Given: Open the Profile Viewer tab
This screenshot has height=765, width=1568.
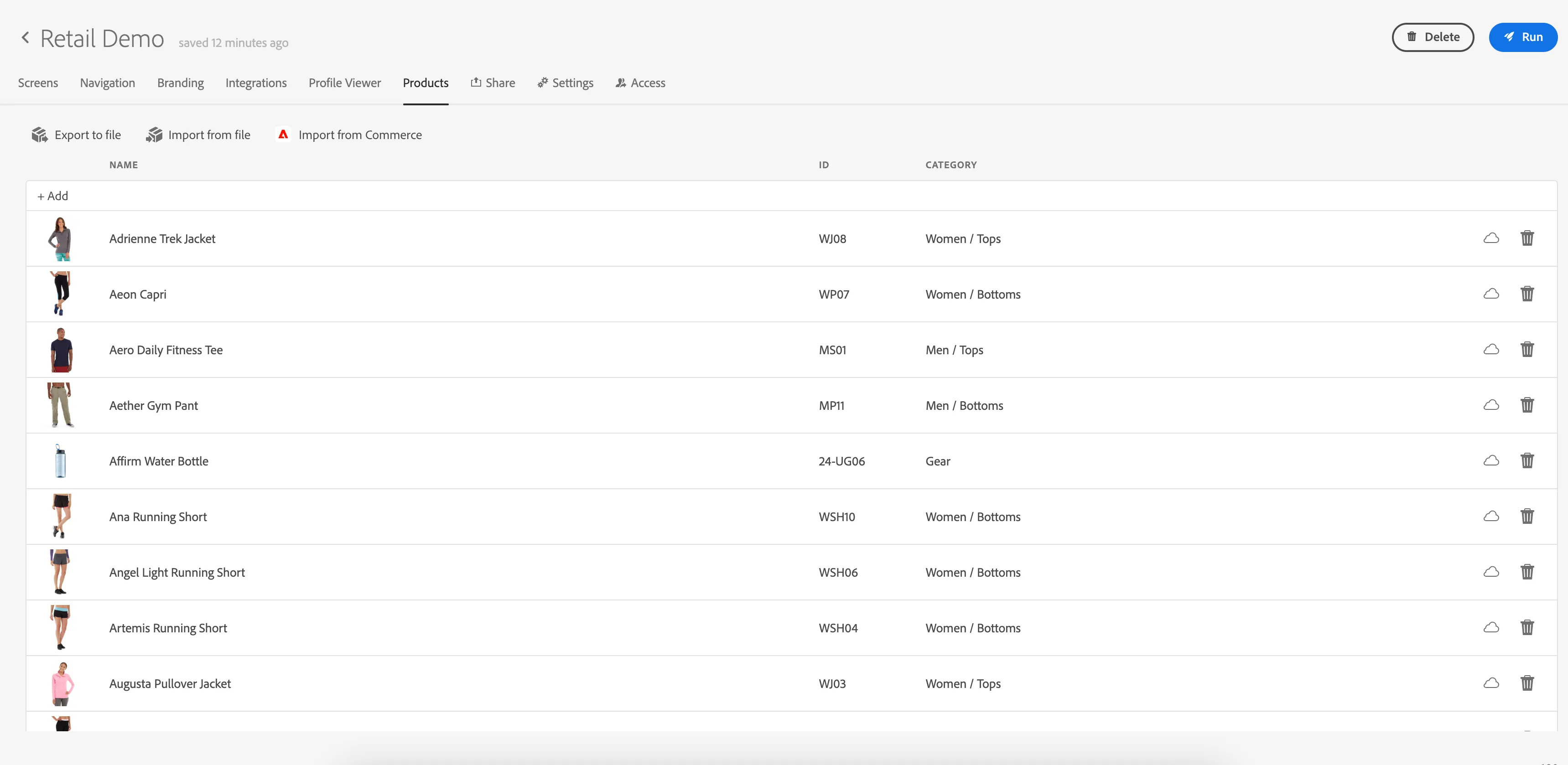Looking at the screenshot, I should point(344,83).
